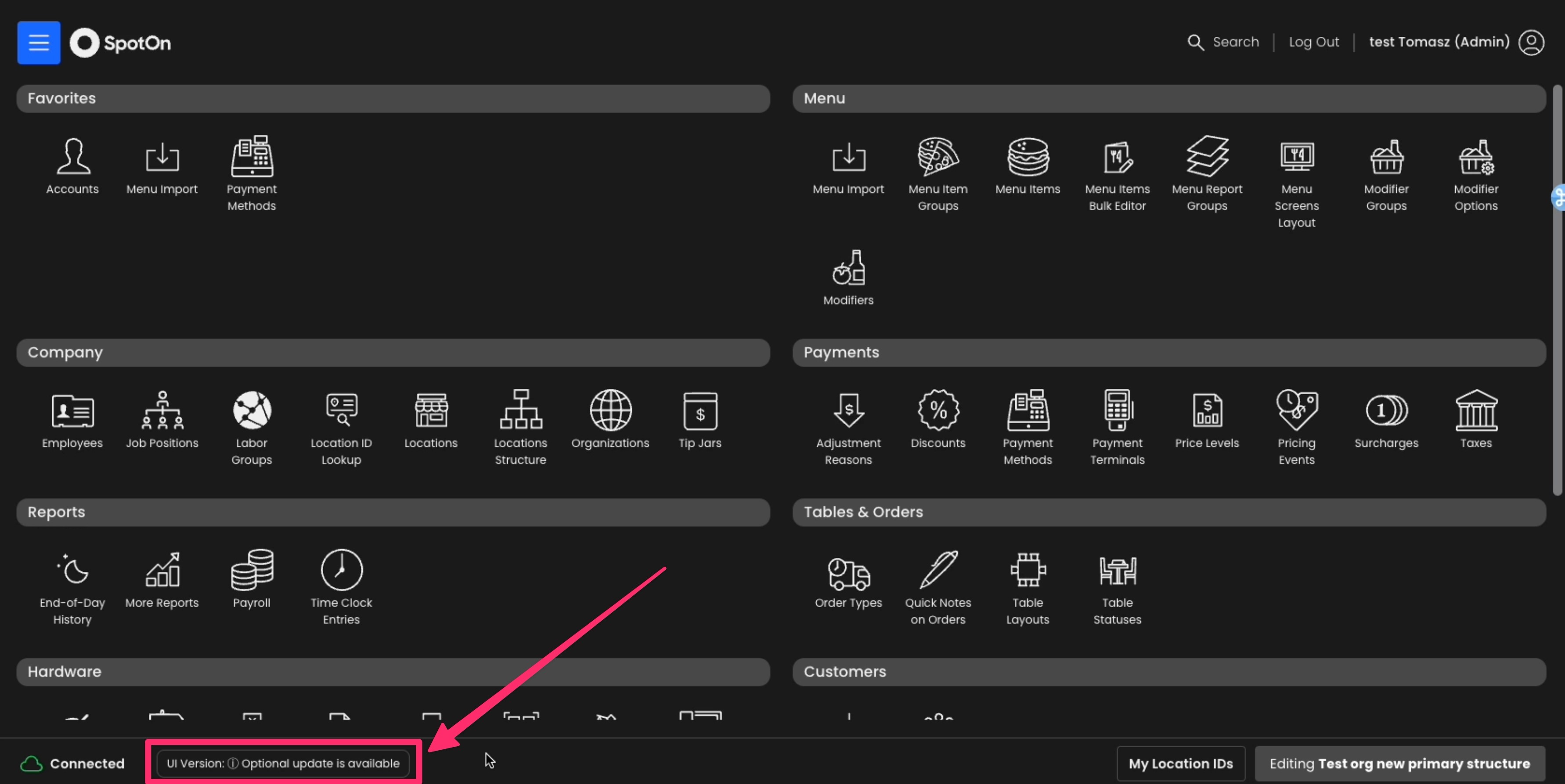Click the SpotOn logo

tap(120, 43)
